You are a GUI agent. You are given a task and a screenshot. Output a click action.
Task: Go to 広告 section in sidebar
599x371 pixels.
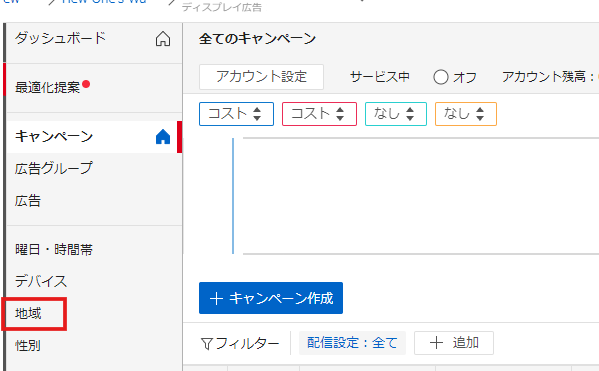tap(28, 201)
